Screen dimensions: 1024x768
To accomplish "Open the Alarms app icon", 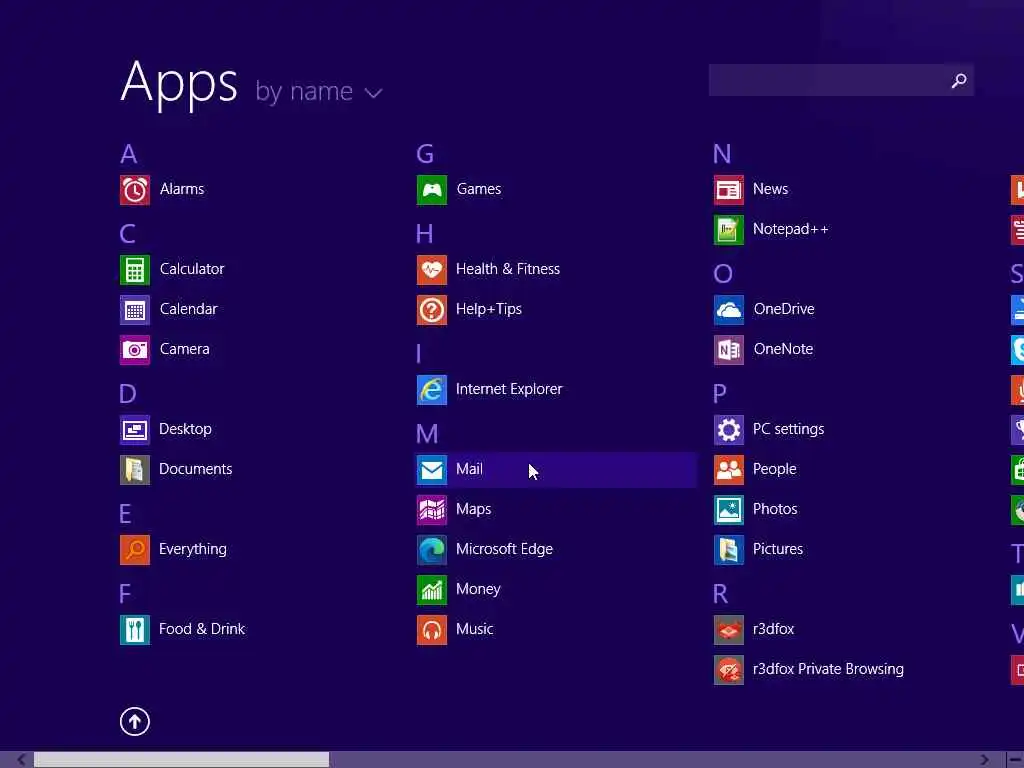I will [x=135, y=190].
